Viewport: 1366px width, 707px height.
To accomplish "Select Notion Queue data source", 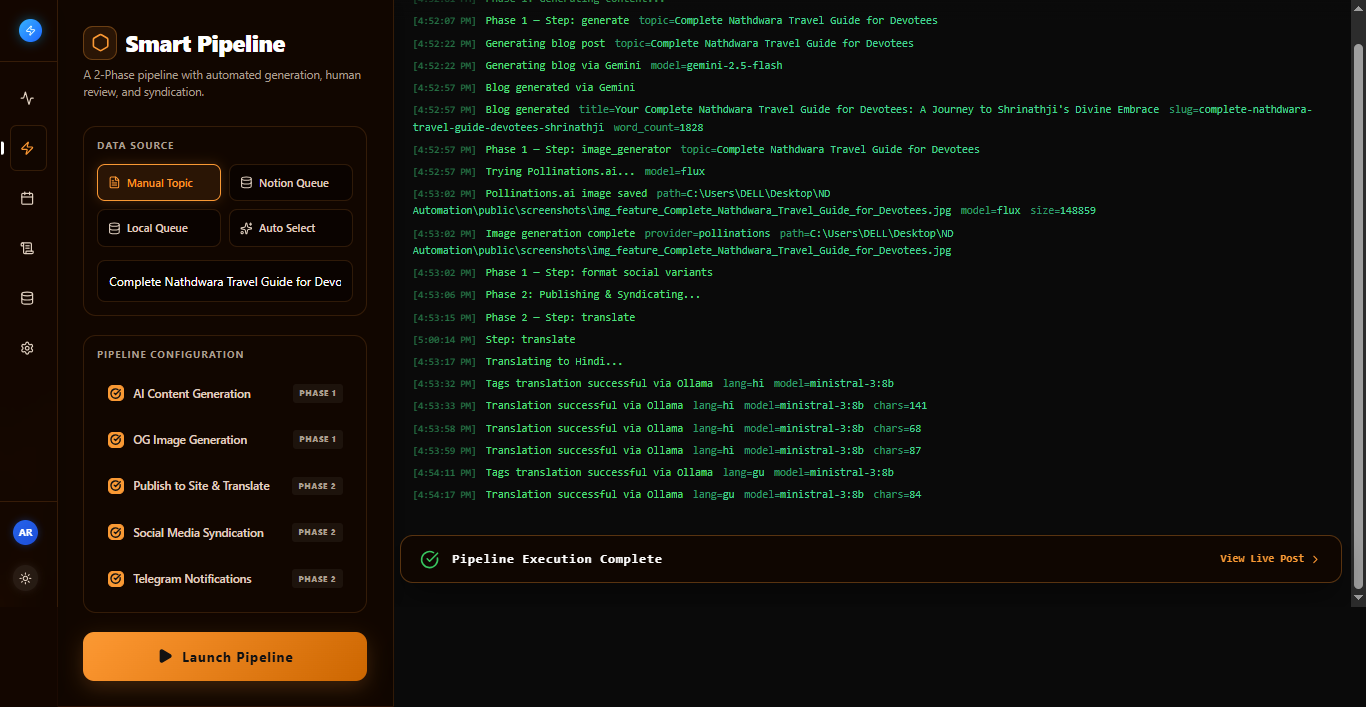I will click(291, 183).
